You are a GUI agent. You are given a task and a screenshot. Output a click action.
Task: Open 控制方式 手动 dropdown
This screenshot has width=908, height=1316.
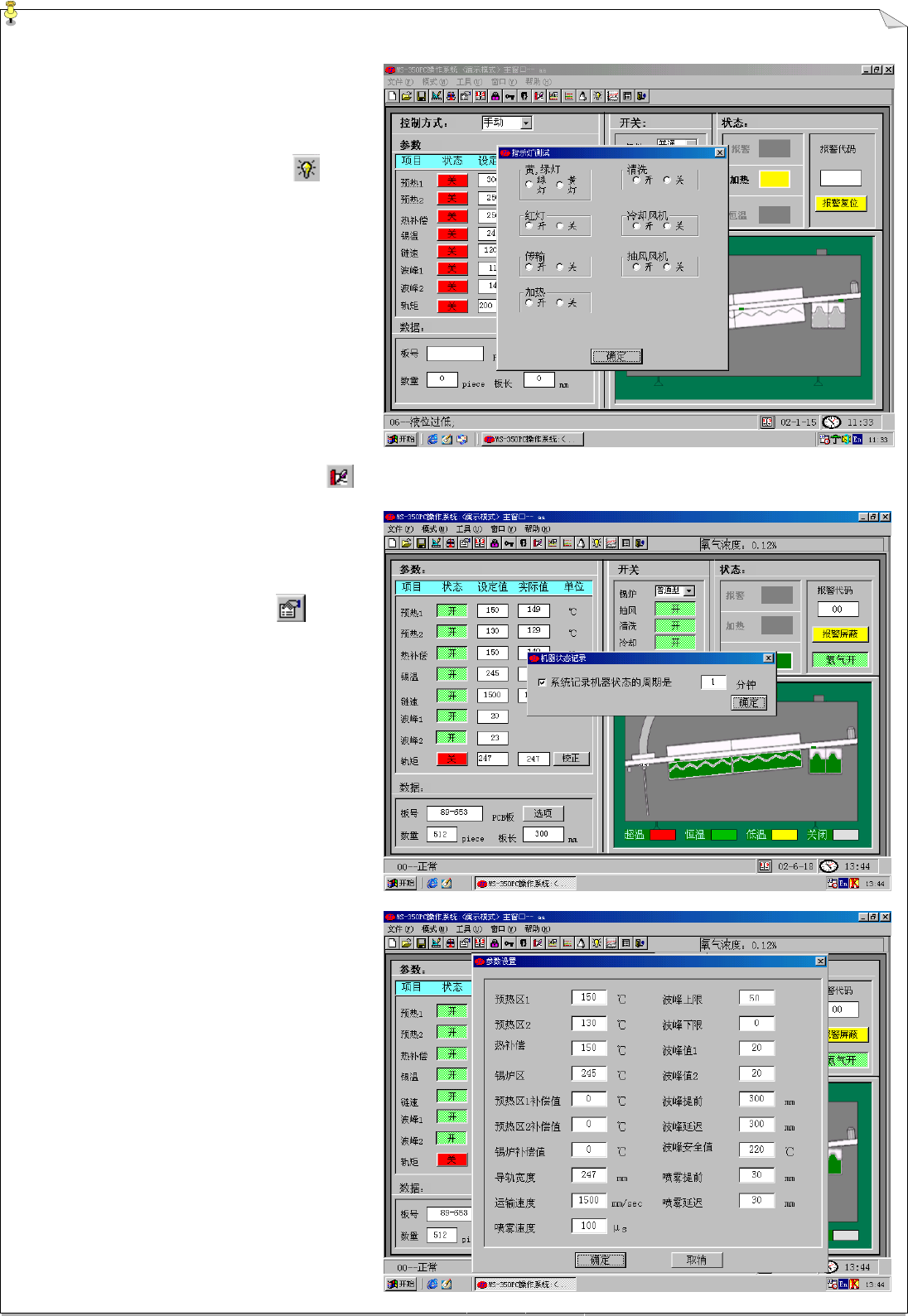click(525, 123)
